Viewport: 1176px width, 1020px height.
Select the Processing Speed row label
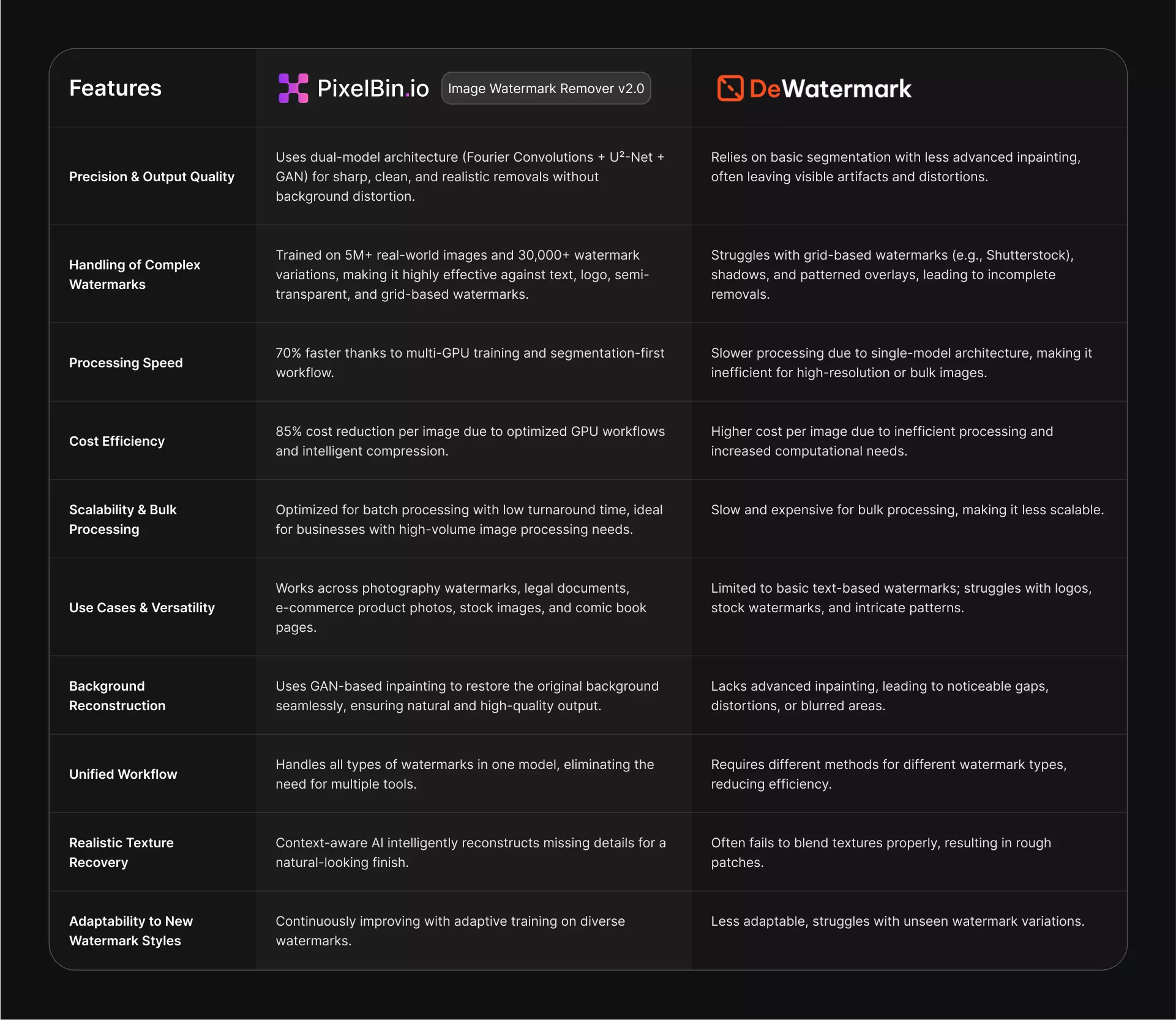pyautogui.click(x=125, y=362)
